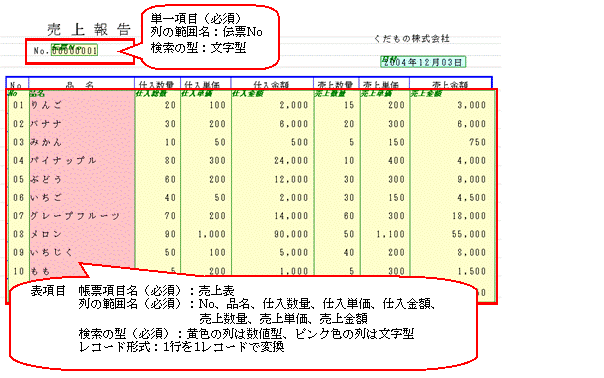The height and width of the screenshot is (378, 604).
Task: Select the いちじく product name cell
Action: click(x=51, y=252)
